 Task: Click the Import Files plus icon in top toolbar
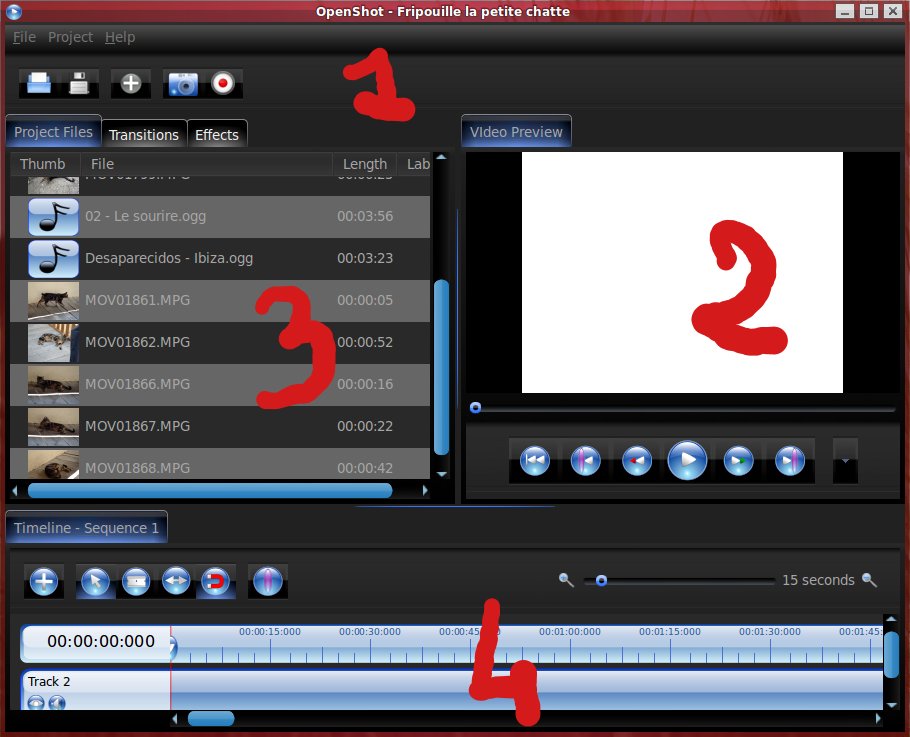(x=130, y=84)
